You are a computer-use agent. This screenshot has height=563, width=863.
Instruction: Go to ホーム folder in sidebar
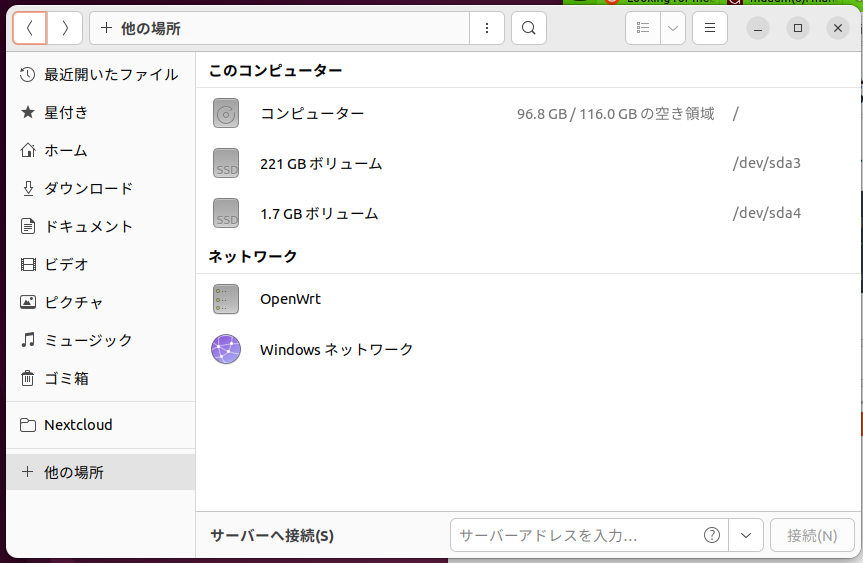point(65,151)
